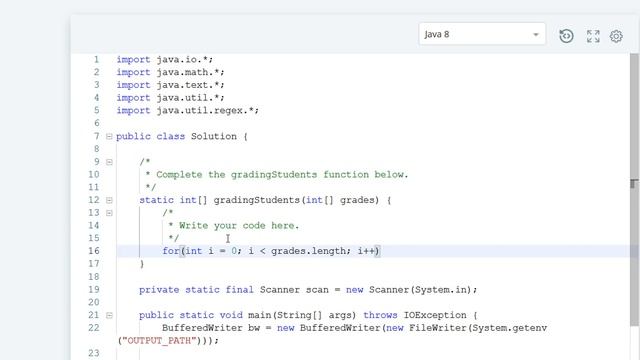Screen dimensions: 640x360
Task: Click 'import java.io.*;' on line 1
Action: (164, 60)
